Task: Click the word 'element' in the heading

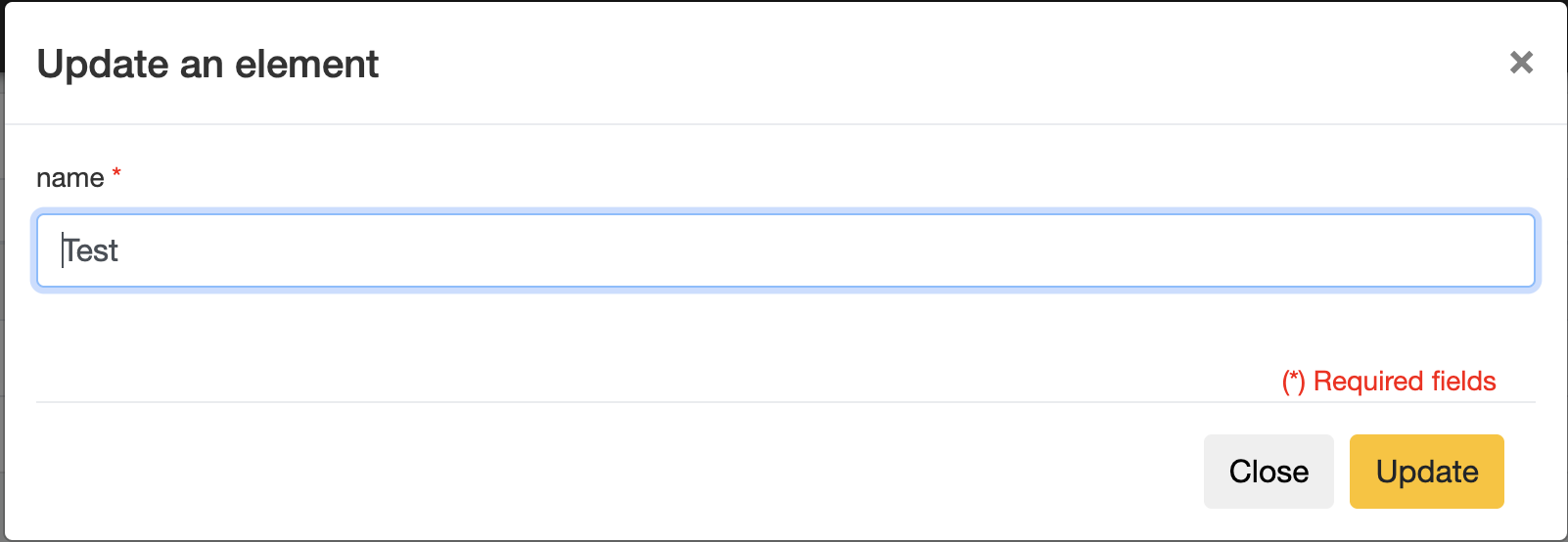Action: (x=306, y=65)
